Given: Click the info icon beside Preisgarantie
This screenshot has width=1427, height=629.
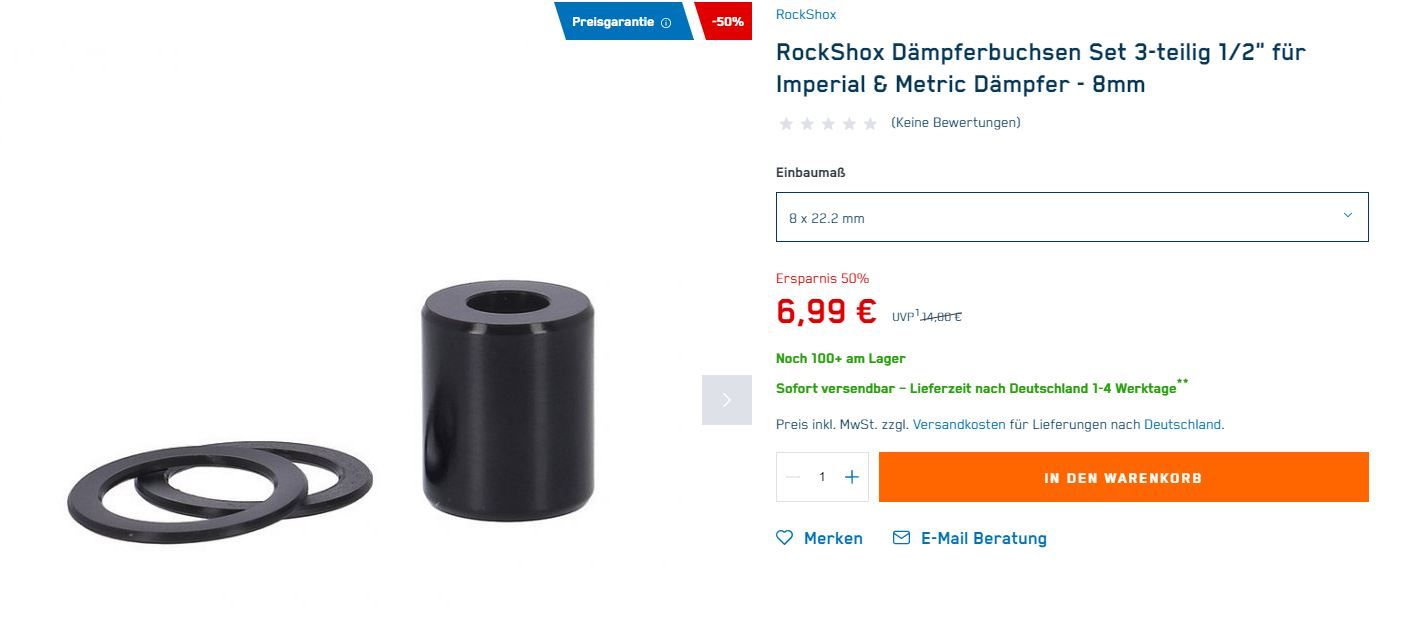Looking at the screenshot, I should point(666,22).
